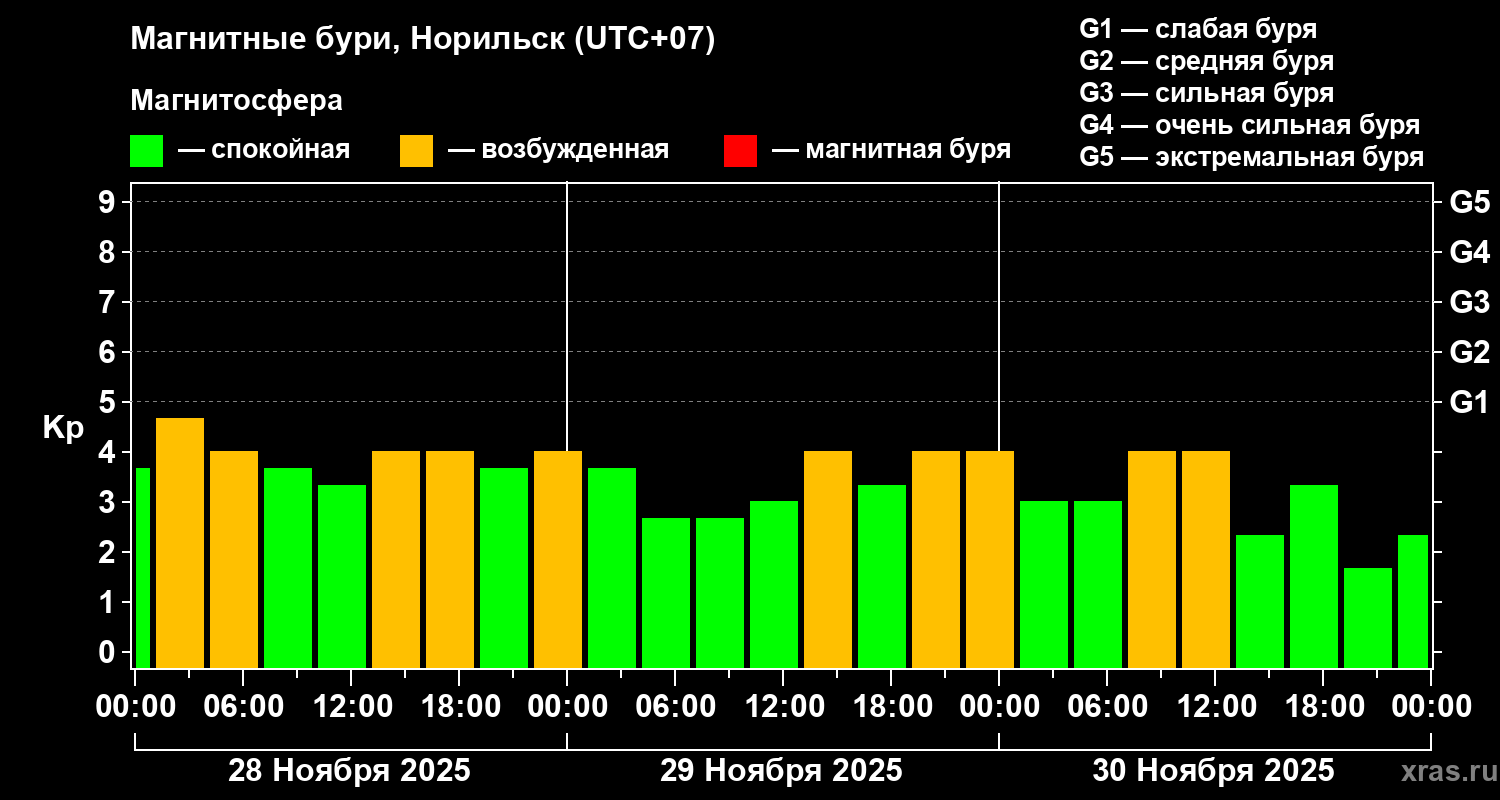1500x800 pixels.
Task: Click the 12:00 label above 29 Ноября
Action: tap(783, 707)
